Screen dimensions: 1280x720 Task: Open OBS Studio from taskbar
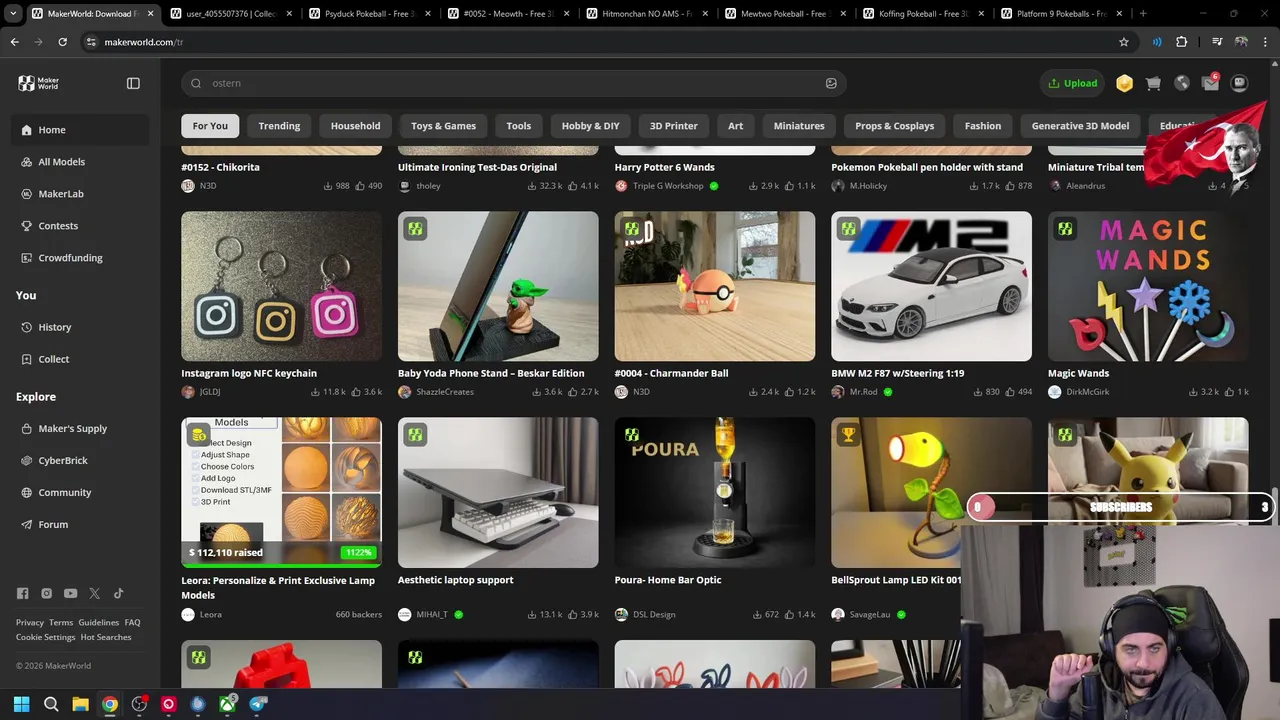point(139,704)
